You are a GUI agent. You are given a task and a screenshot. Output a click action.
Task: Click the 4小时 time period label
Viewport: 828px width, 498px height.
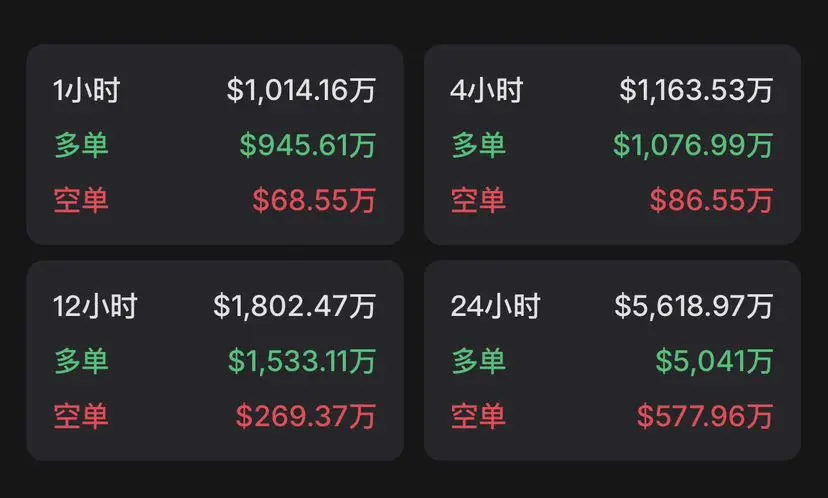click(x=487, y=90)
